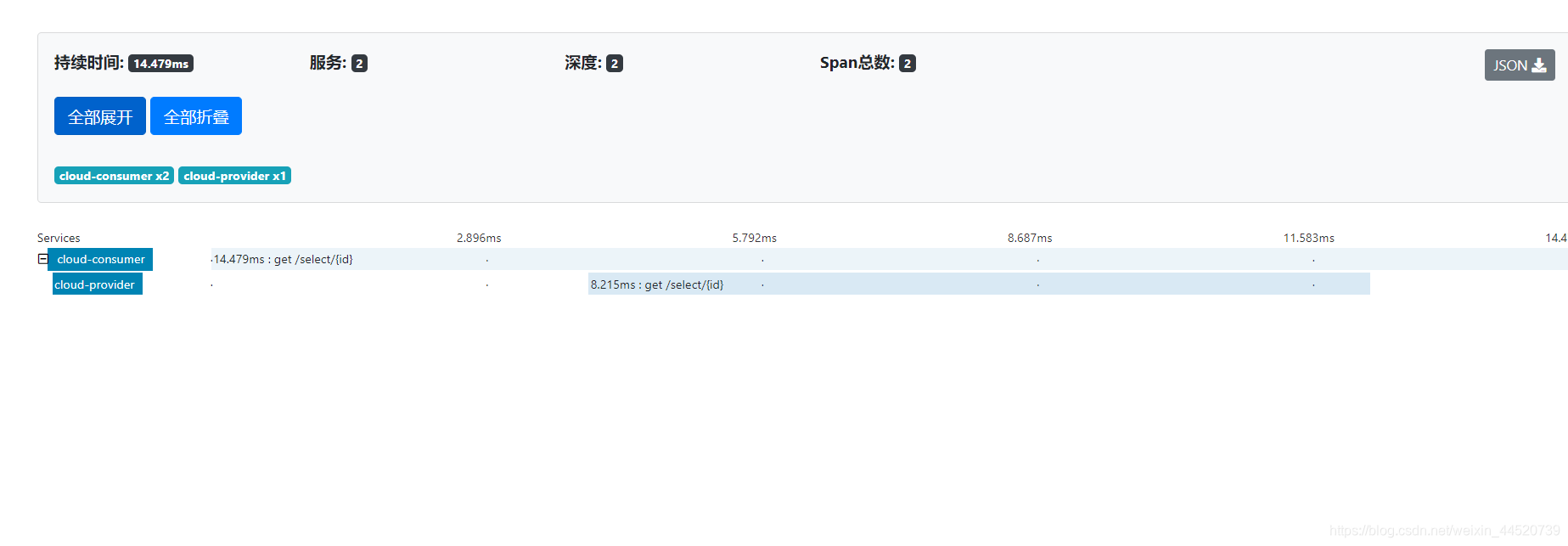The image size is (1568, 546).
Task: Click the 11.583ms timeline label
Action: click(x=1308, y=238)
